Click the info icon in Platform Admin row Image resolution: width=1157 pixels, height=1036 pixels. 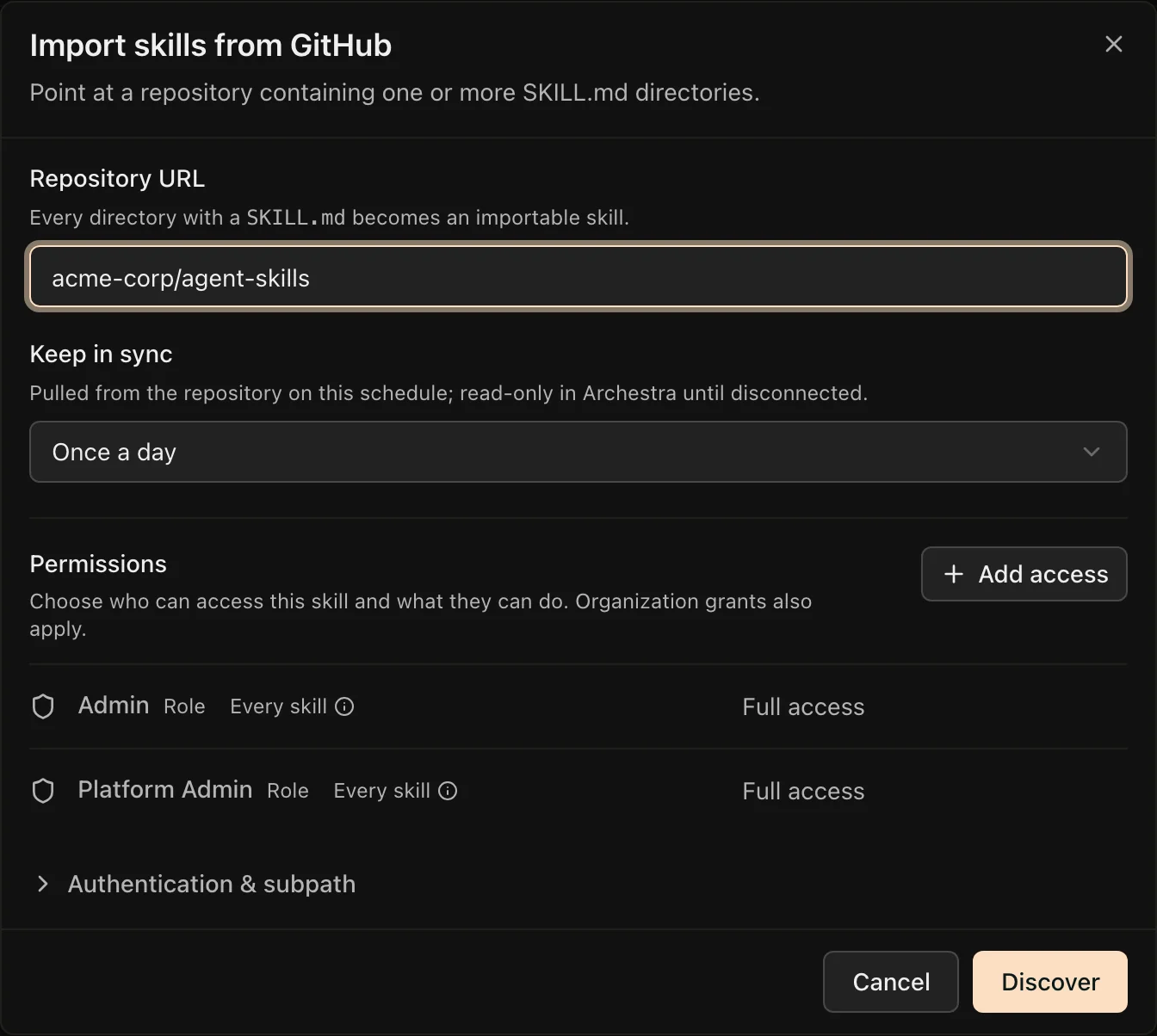448,791
